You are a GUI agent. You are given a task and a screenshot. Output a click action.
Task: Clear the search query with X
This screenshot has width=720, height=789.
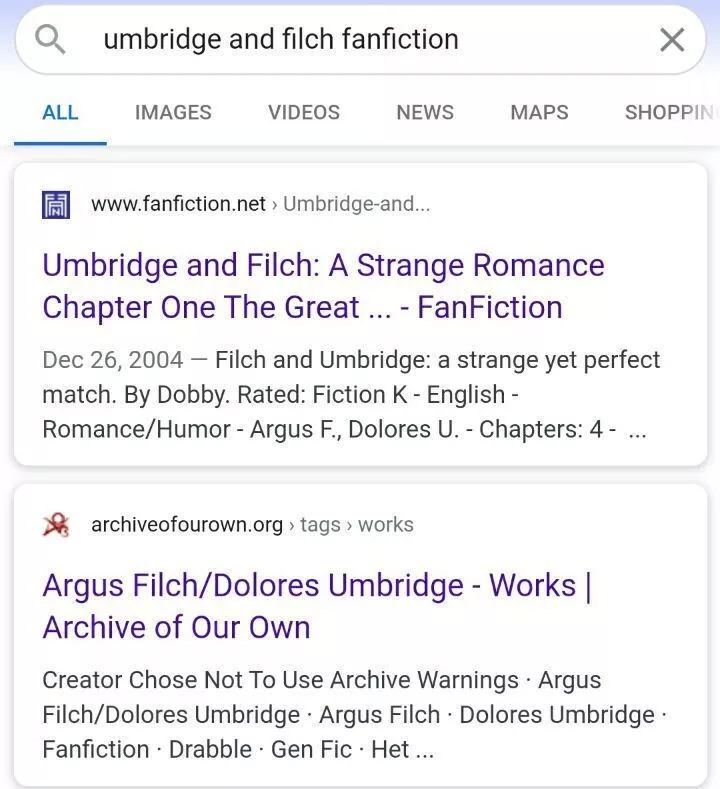pos(672,40)
